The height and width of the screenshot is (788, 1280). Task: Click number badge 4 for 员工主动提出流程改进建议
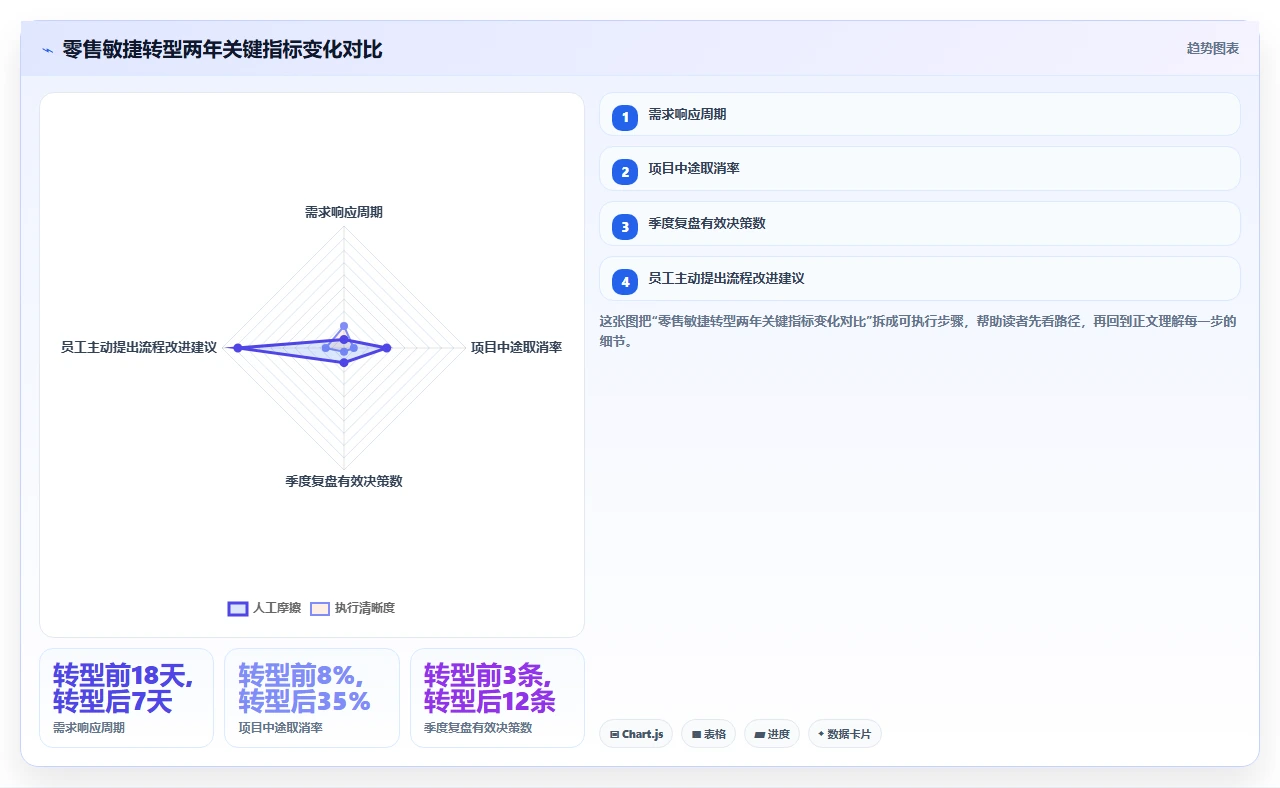click(x=625, y=281)
